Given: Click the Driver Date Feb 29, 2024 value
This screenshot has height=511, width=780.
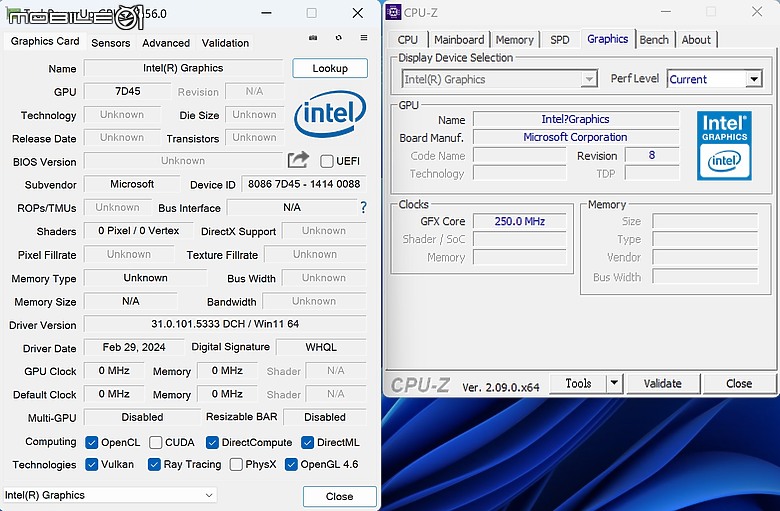Looking at the screenshot, I should pos(134,347).
